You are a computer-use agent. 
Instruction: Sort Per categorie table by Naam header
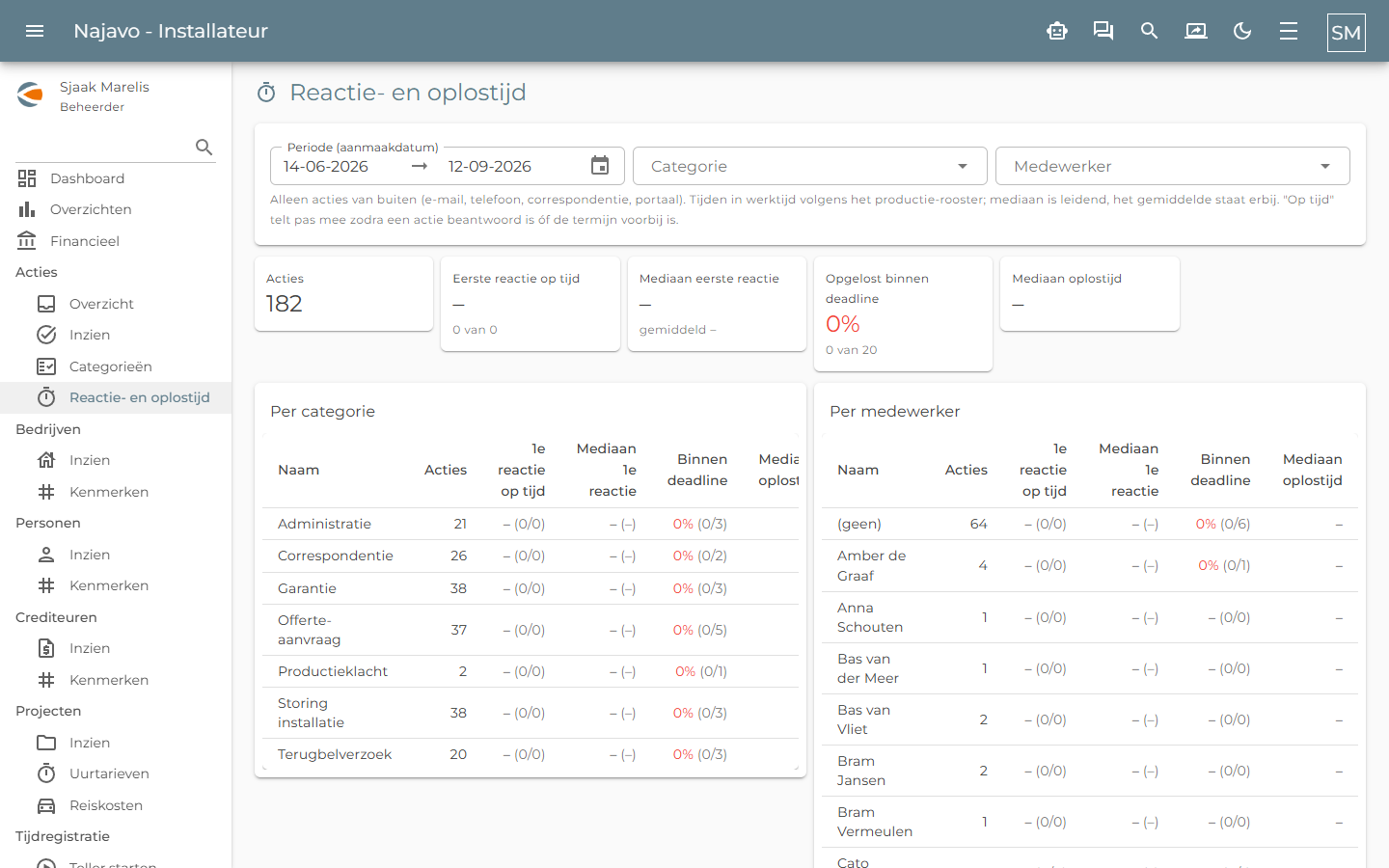pyautogui.click(x=298, y=470)
